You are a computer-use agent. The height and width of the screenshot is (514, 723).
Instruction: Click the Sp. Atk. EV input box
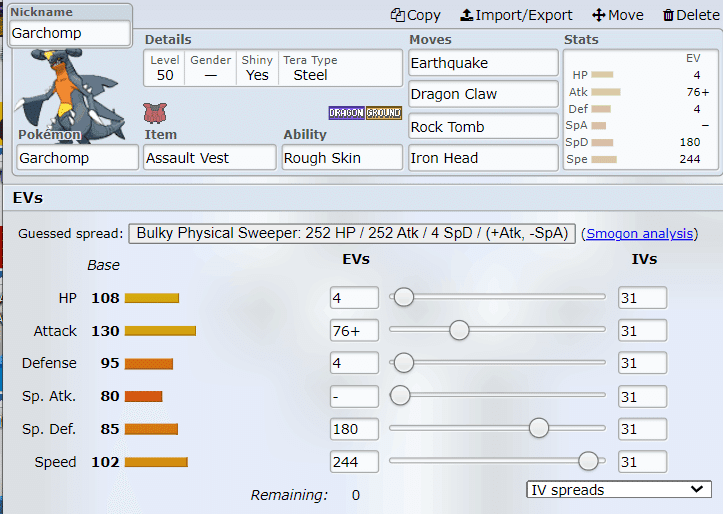354,396
